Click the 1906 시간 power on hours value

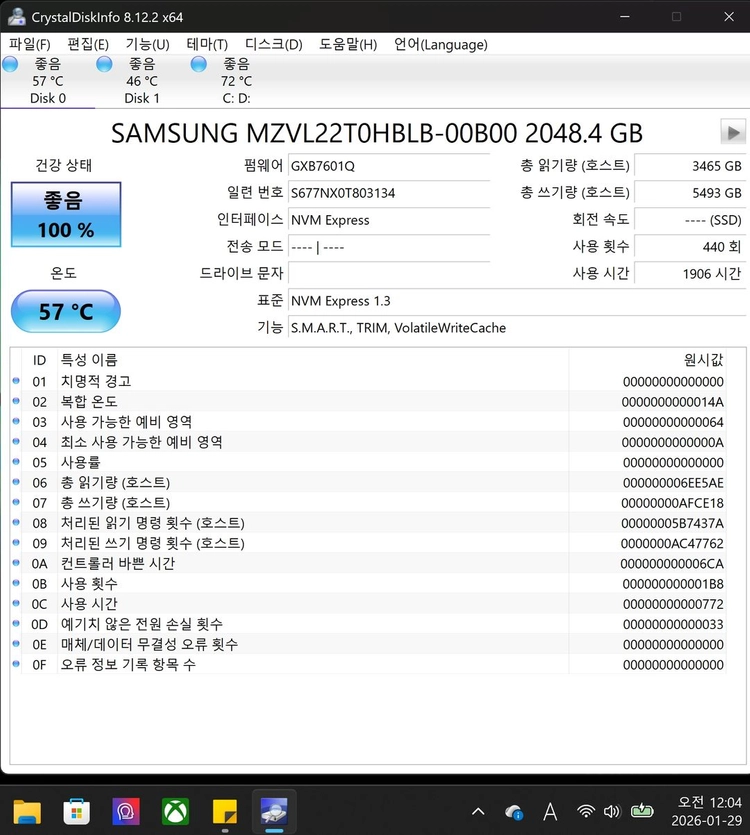click(x=690, y=274)
